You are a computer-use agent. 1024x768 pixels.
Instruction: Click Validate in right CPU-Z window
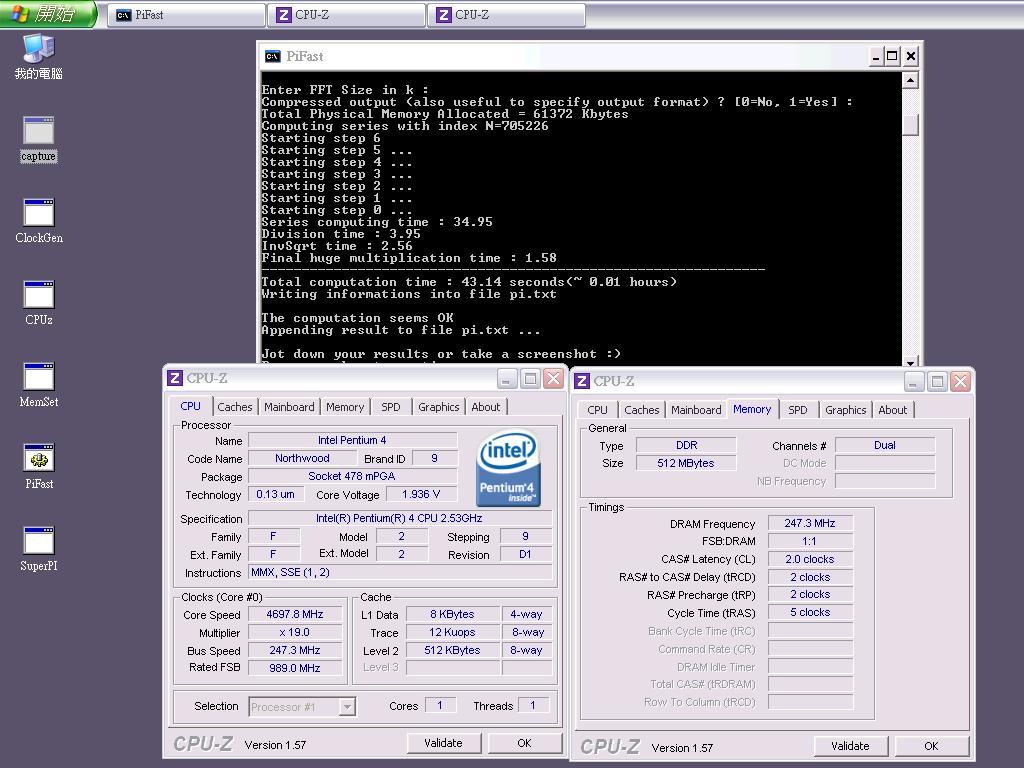(850, 746)
